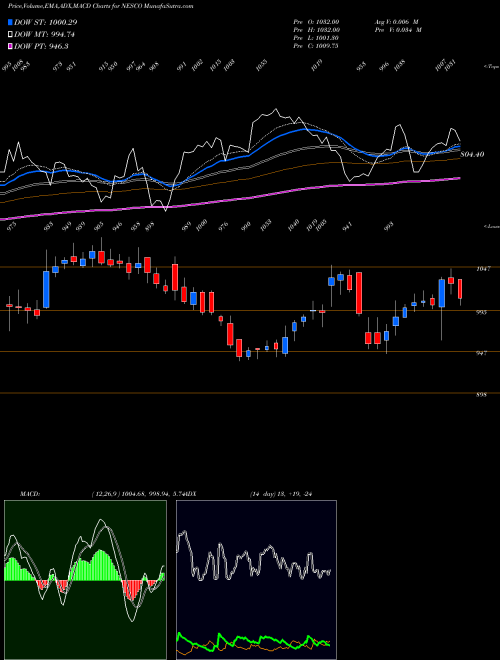Click the 804.40 EMA value label

pos(472,154)
